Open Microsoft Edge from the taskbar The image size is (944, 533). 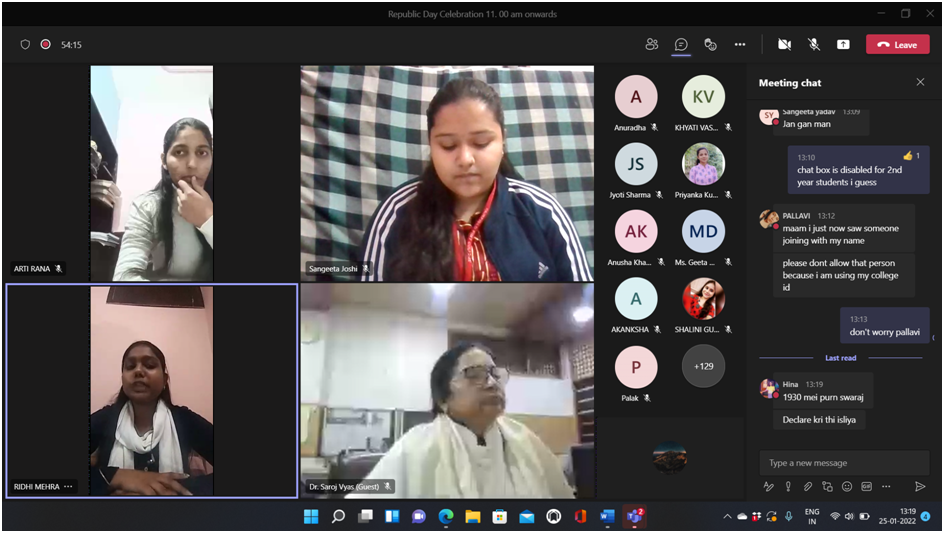tap(446, 516)
